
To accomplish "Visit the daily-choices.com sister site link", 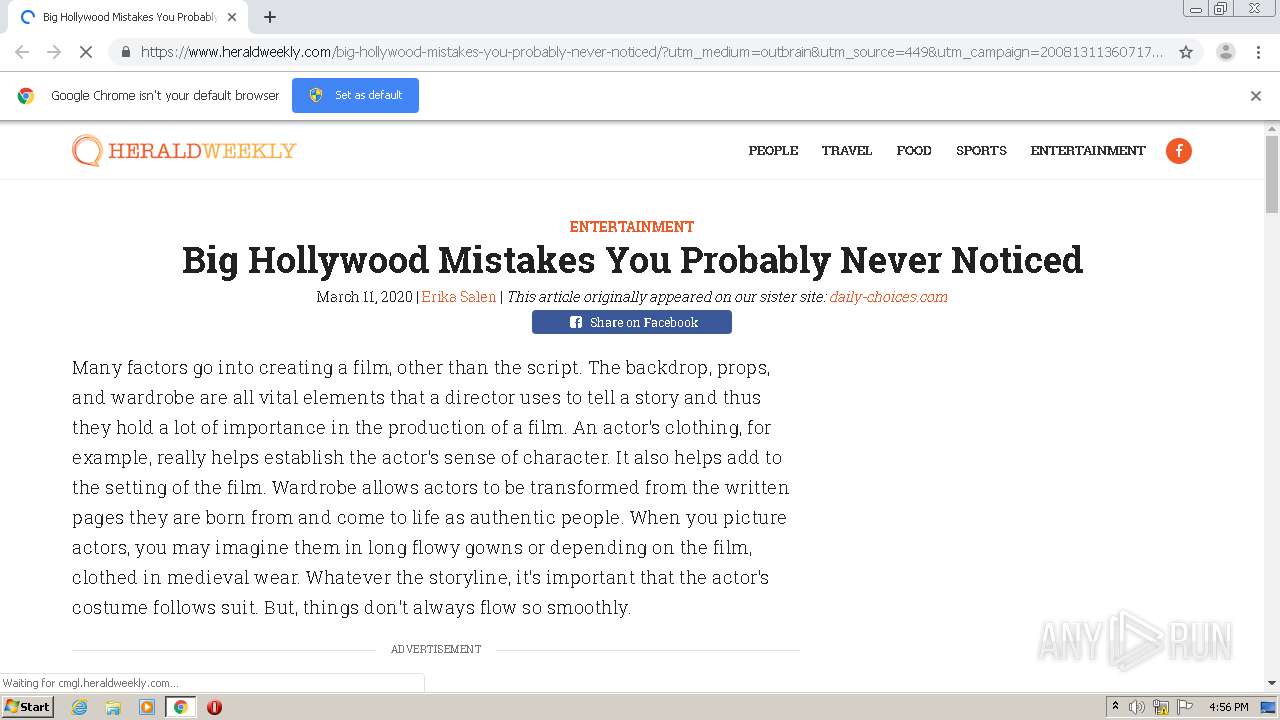I will click(888, 297).
